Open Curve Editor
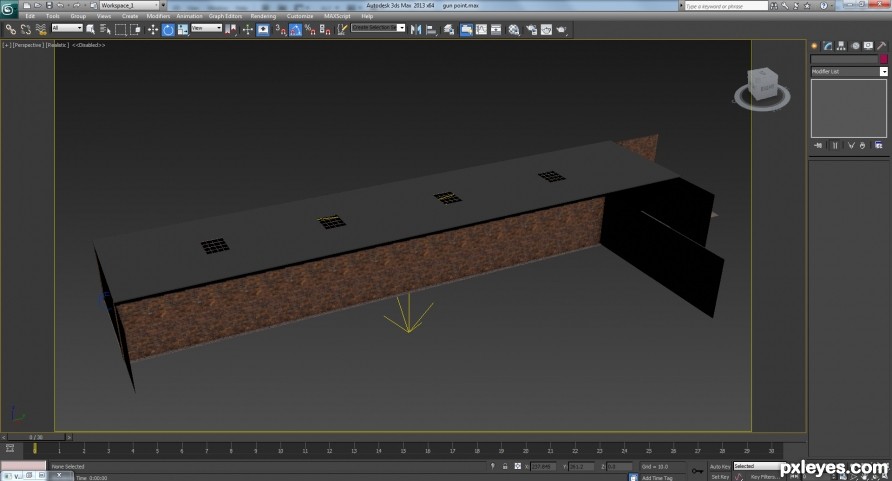892x481 pixels. 481,30
